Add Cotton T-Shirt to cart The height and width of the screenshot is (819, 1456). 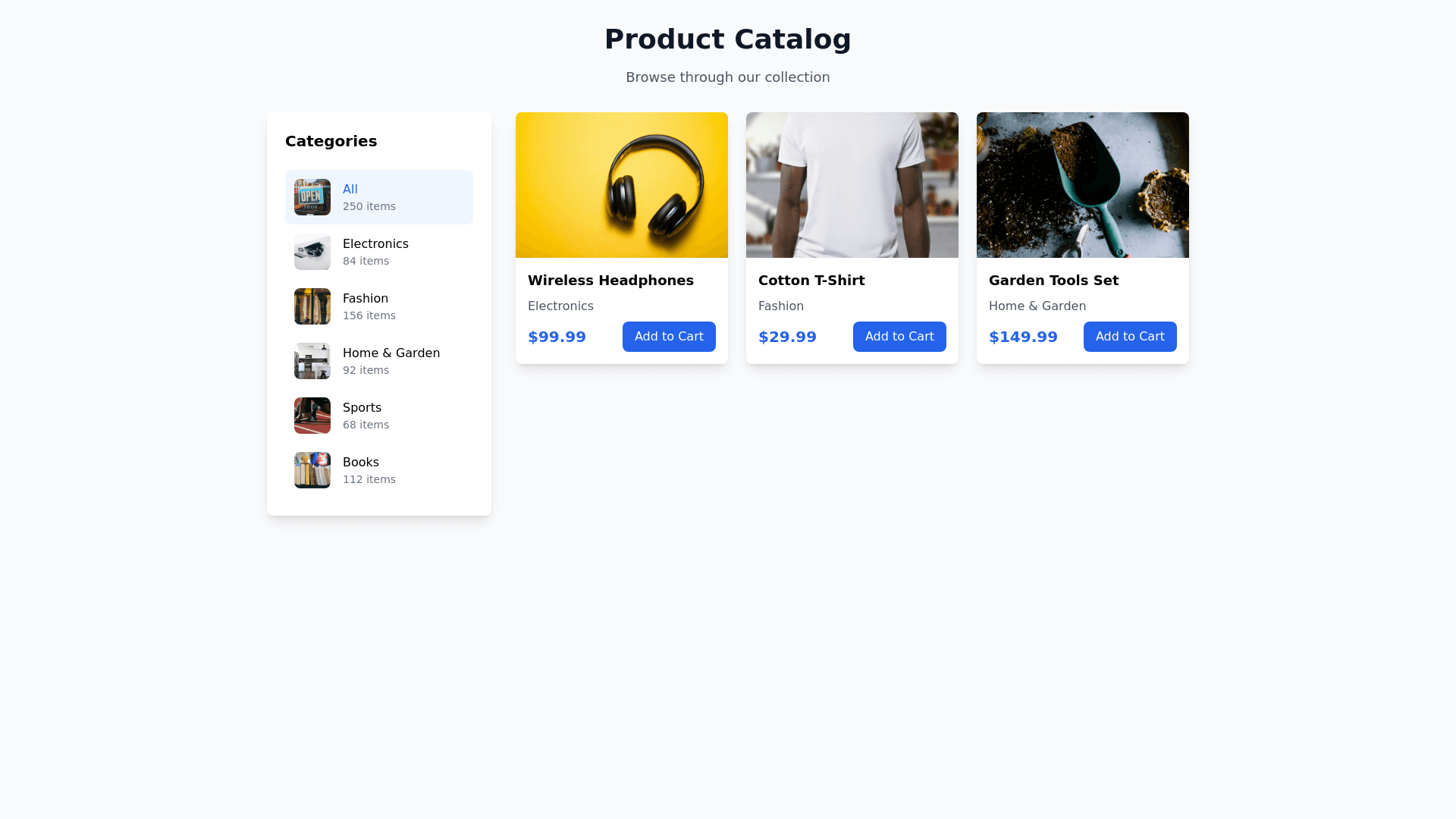899,337
